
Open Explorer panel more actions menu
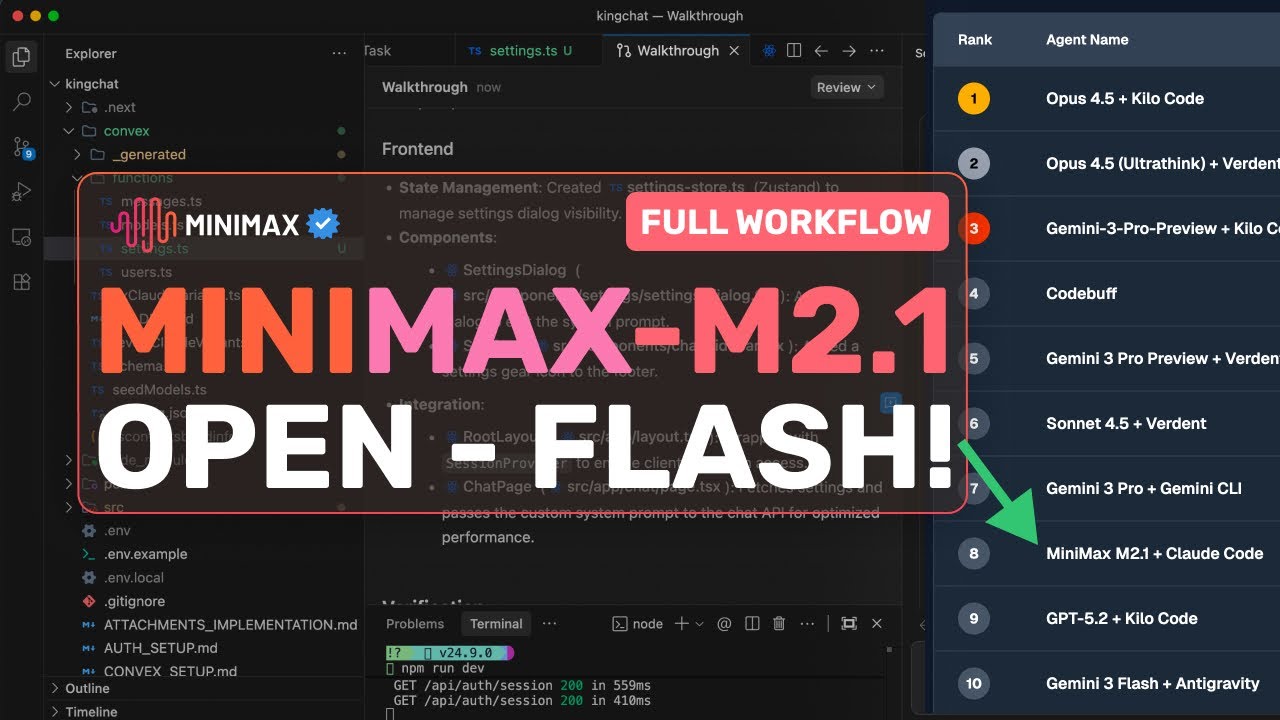pyautogui.click(x=340, y=53)
